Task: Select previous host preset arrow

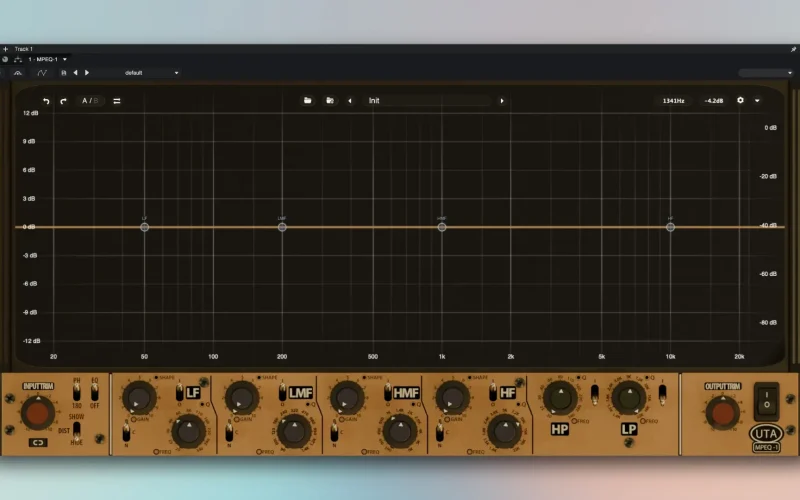Action: click(x=76, y=73)
